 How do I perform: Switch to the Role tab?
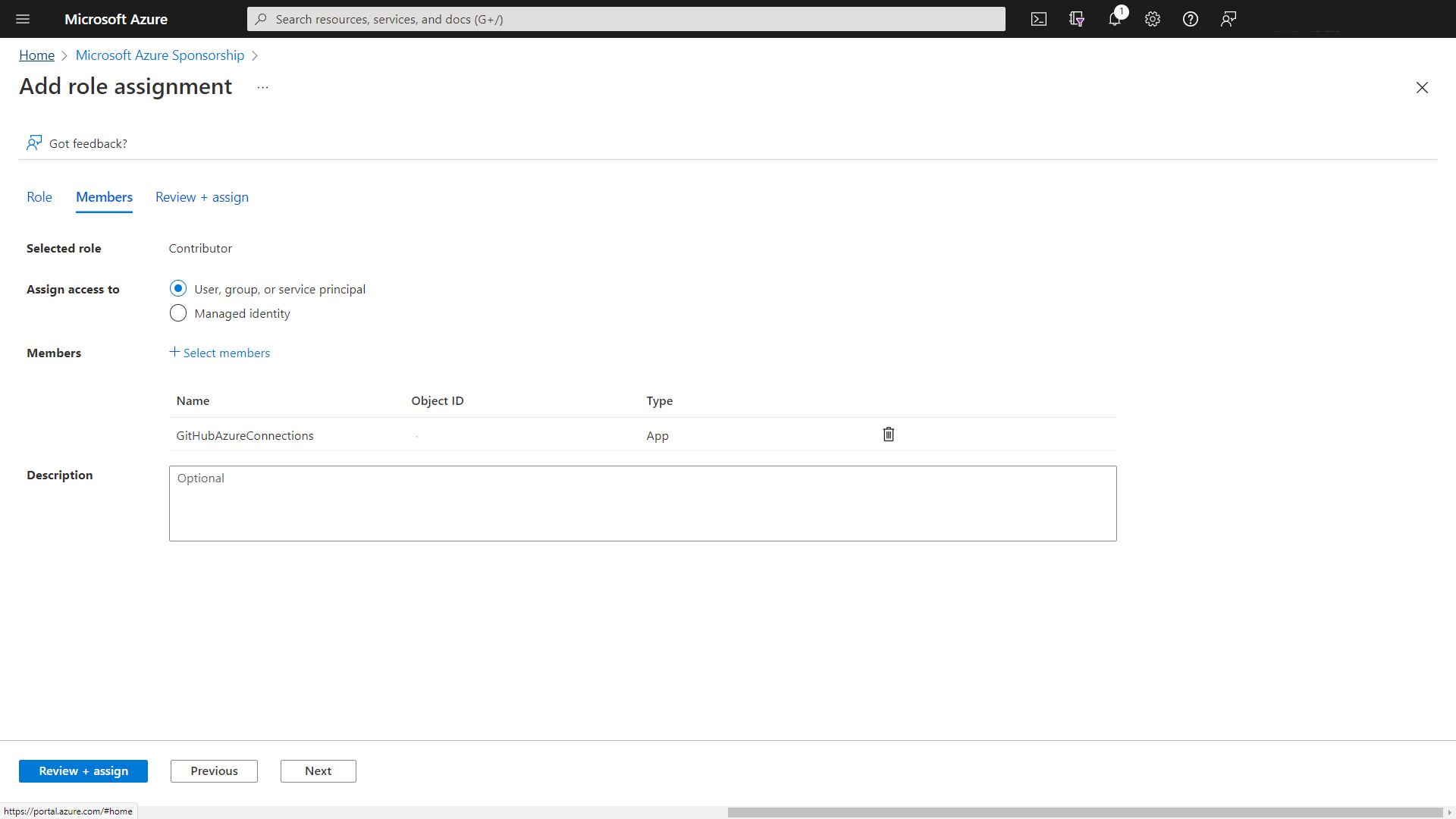point(39,196)
